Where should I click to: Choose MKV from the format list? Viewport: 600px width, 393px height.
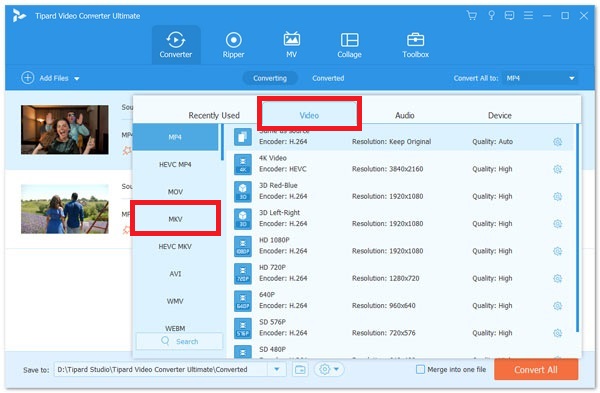tap(176, 219)
